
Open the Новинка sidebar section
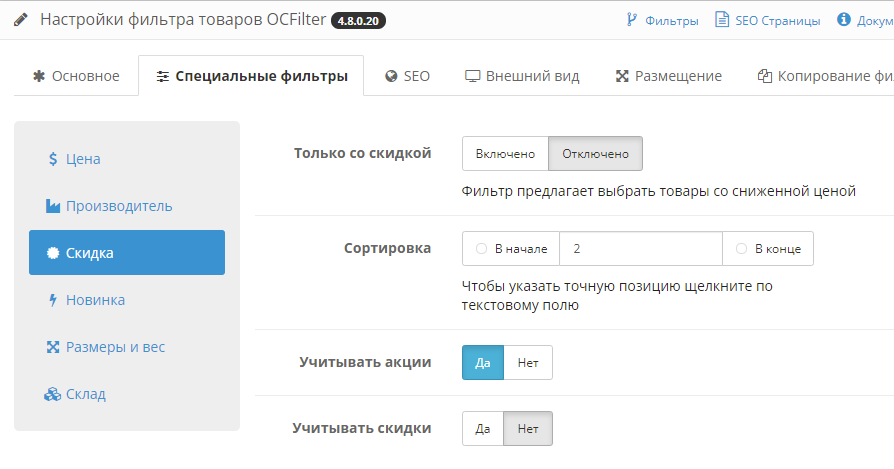pyautogui.click(x=94, y=300)
